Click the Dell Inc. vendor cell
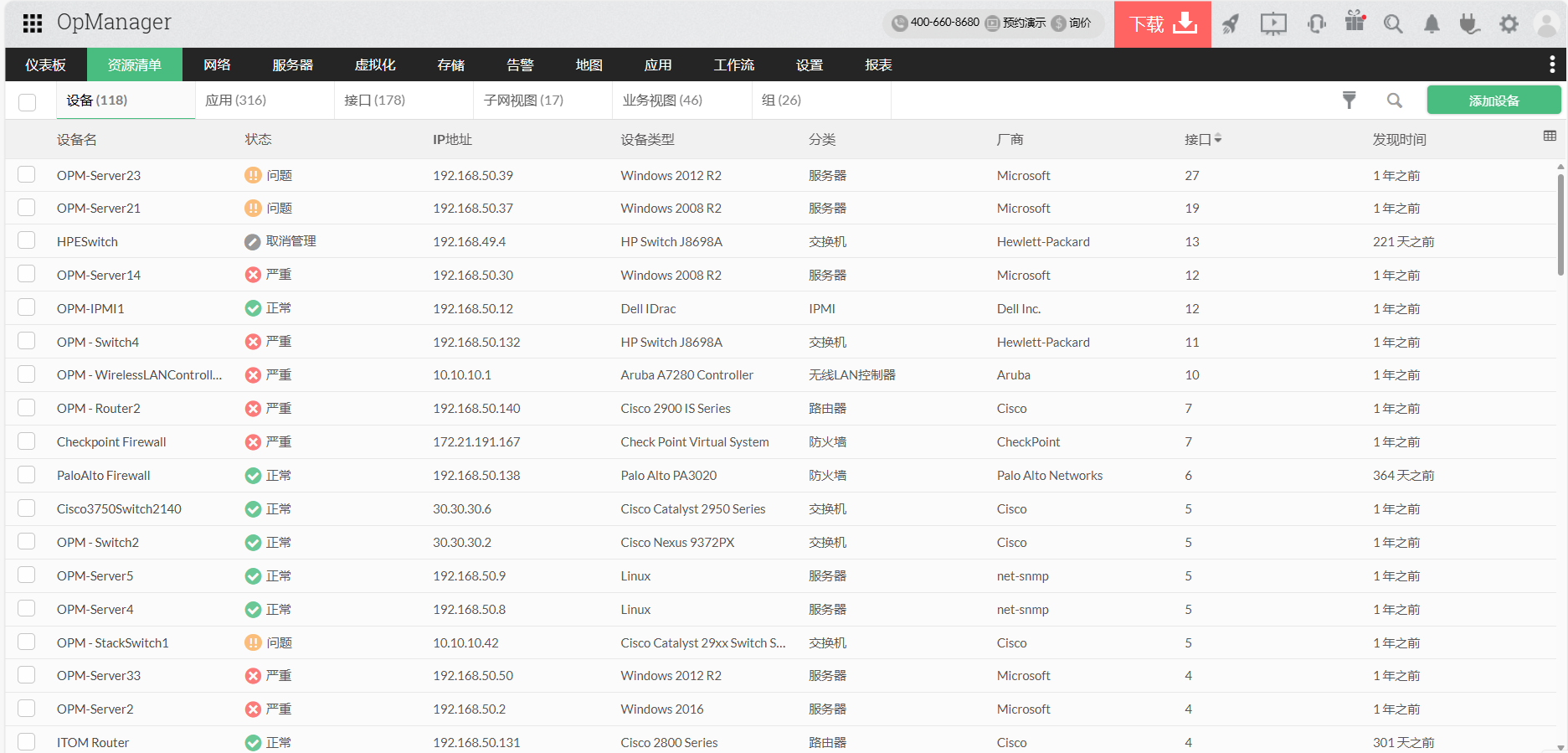Screen dimensions: 1568x753 point(1018,309)
